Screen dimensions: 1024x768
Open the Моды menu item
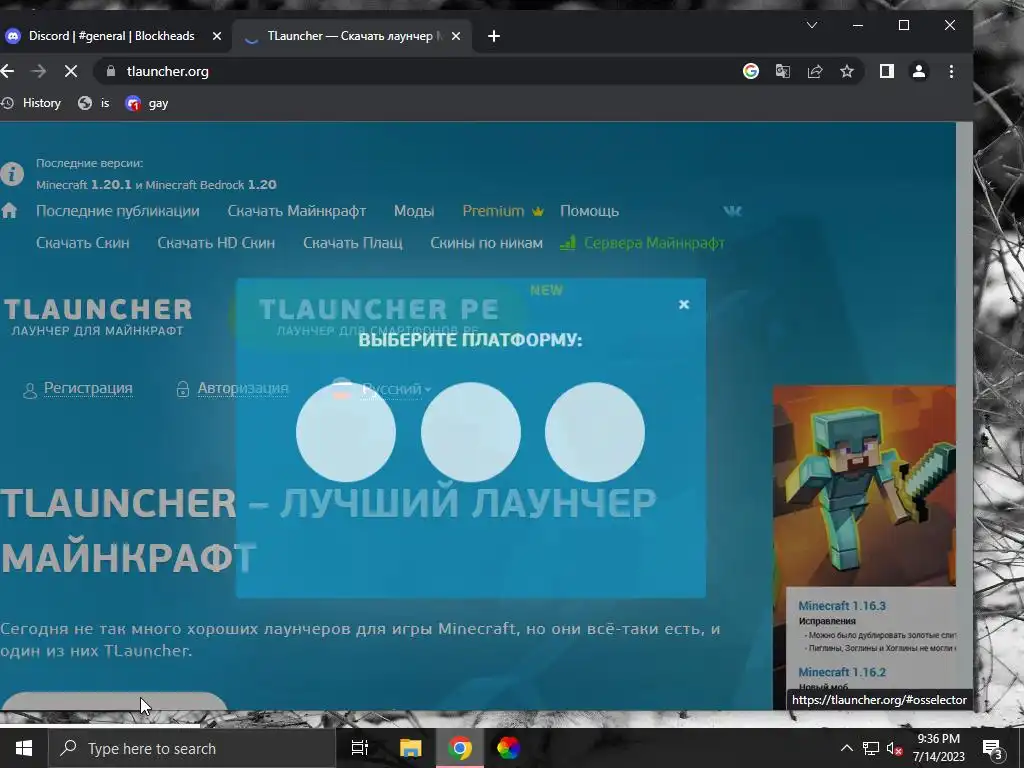(414, 211)
